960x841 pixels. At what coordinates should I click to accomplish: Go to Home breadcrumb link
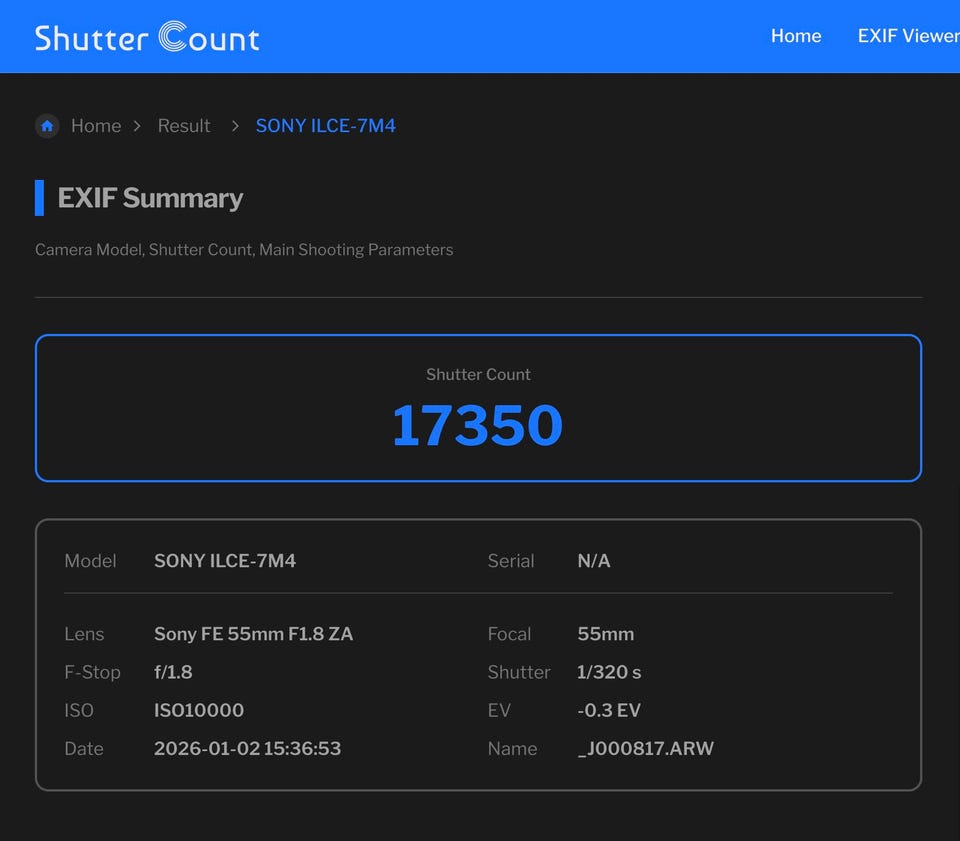click(96, 126)
